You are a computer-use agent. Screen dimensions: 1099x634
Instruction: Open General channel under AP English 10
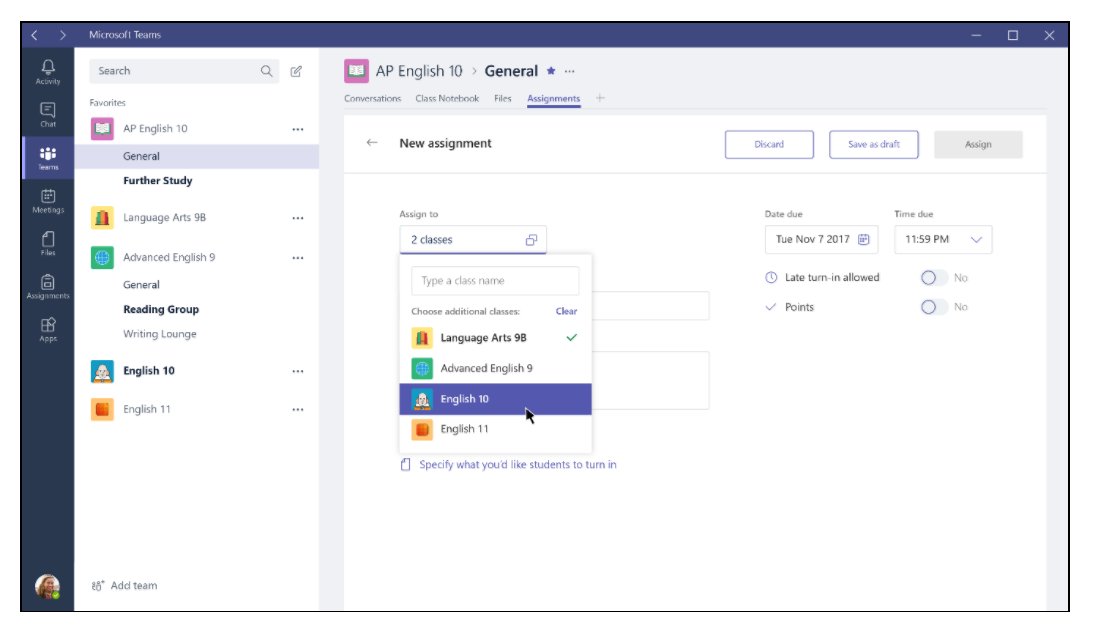tap(196, 156)
